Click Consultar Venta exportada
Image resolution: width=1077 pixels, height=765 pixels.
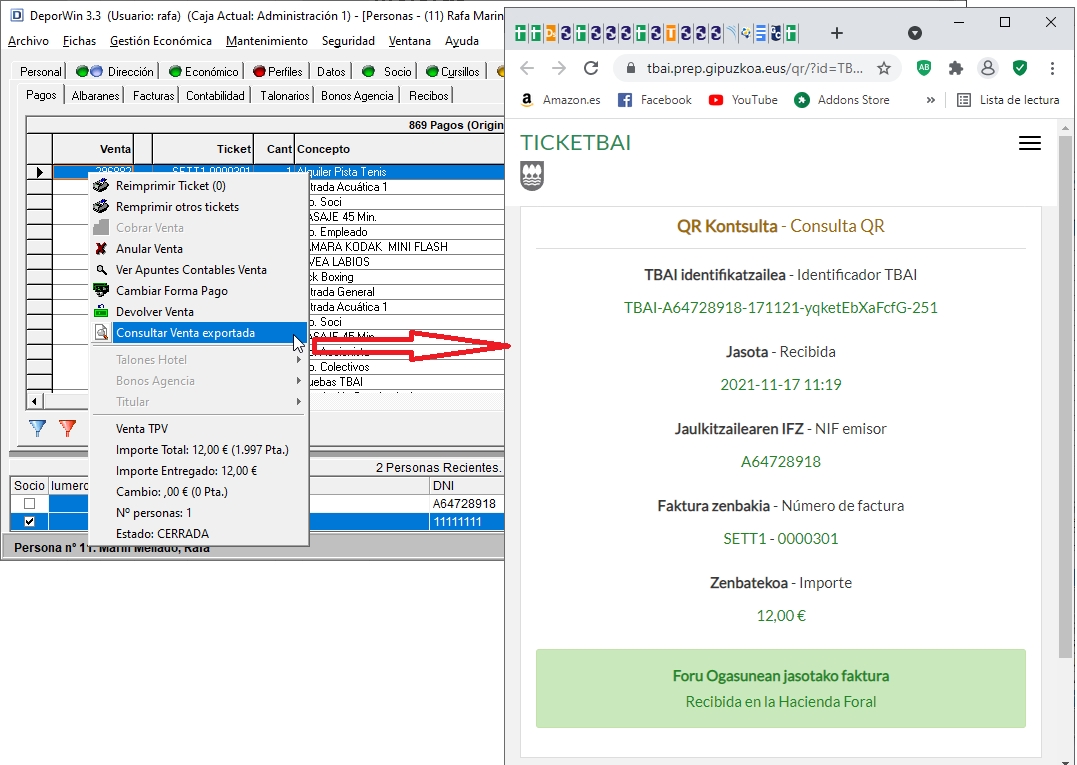pyautogui.click(x=199, y=333)
